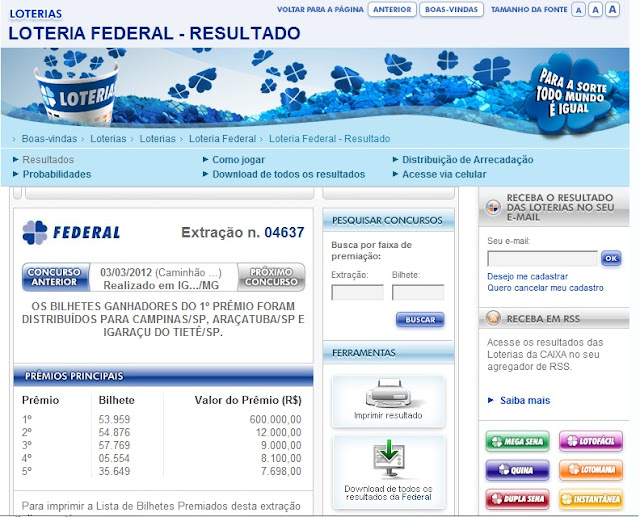Click the BOAS-VINDAS button
The image size is (640, 517).
(451, 9)
